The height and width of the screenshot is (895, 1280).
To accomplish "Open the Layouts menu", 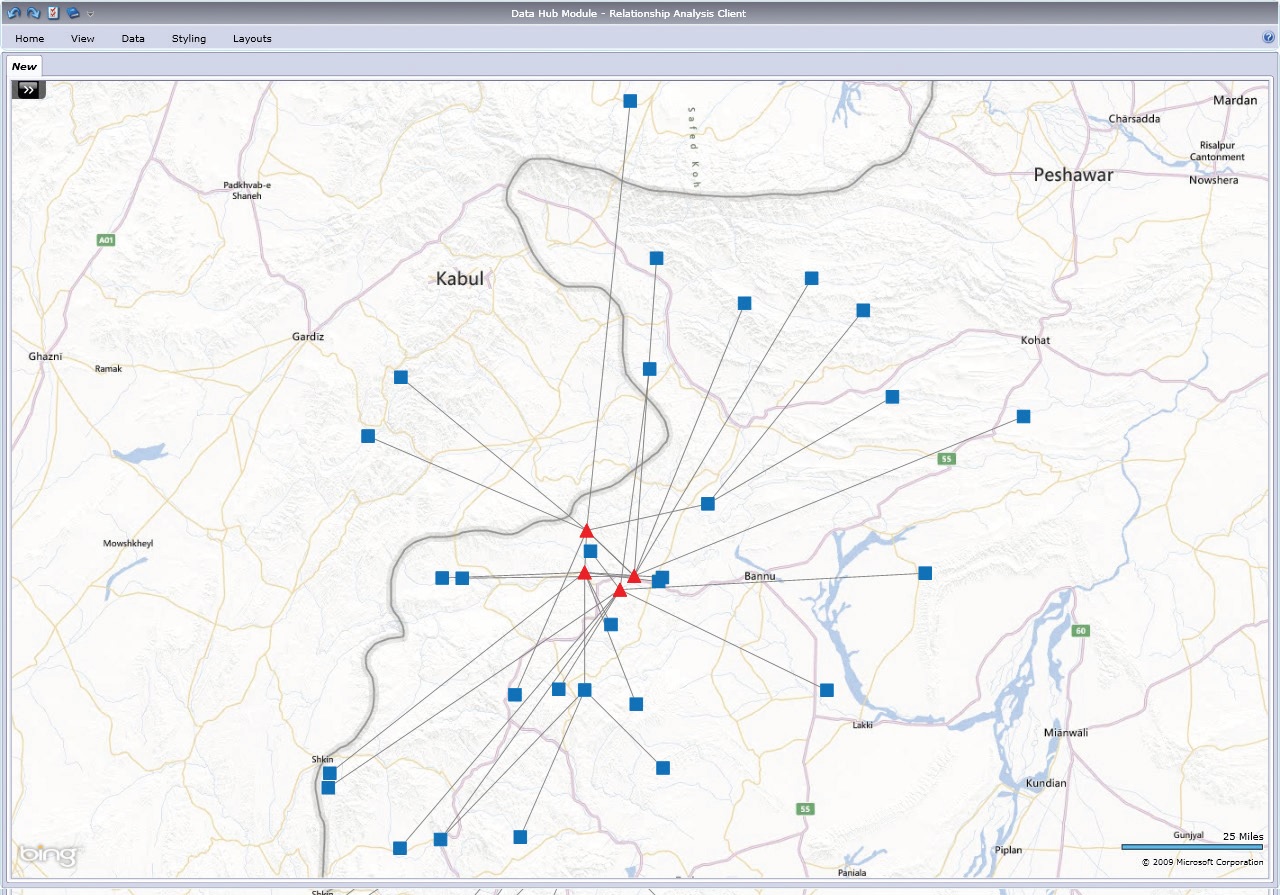I will click(x=252, y=39).
